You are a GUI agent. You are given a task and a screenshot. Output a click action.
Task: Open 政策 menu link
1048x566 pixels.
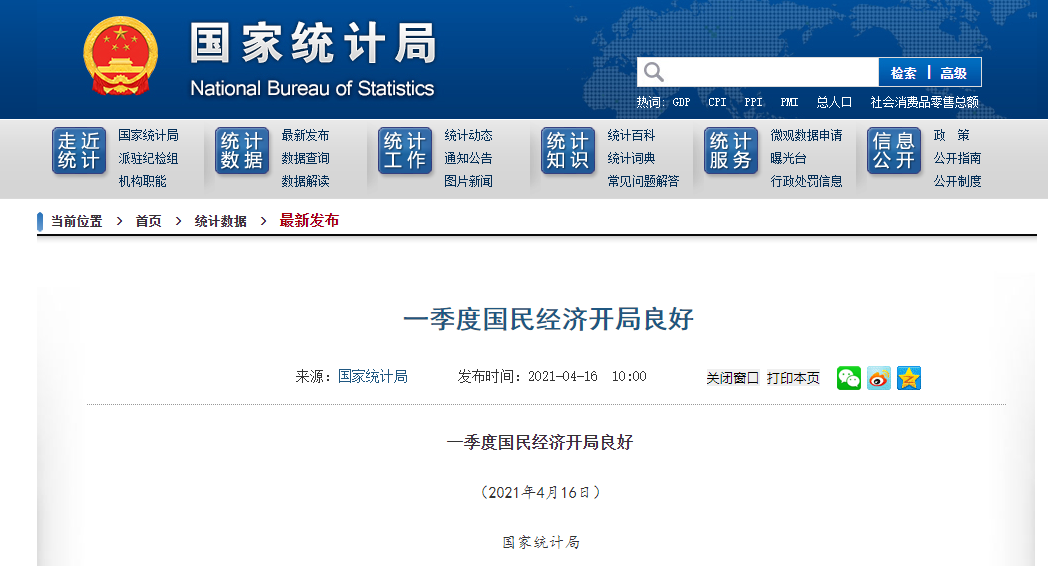pyautogui.click(x=952, y=135)
